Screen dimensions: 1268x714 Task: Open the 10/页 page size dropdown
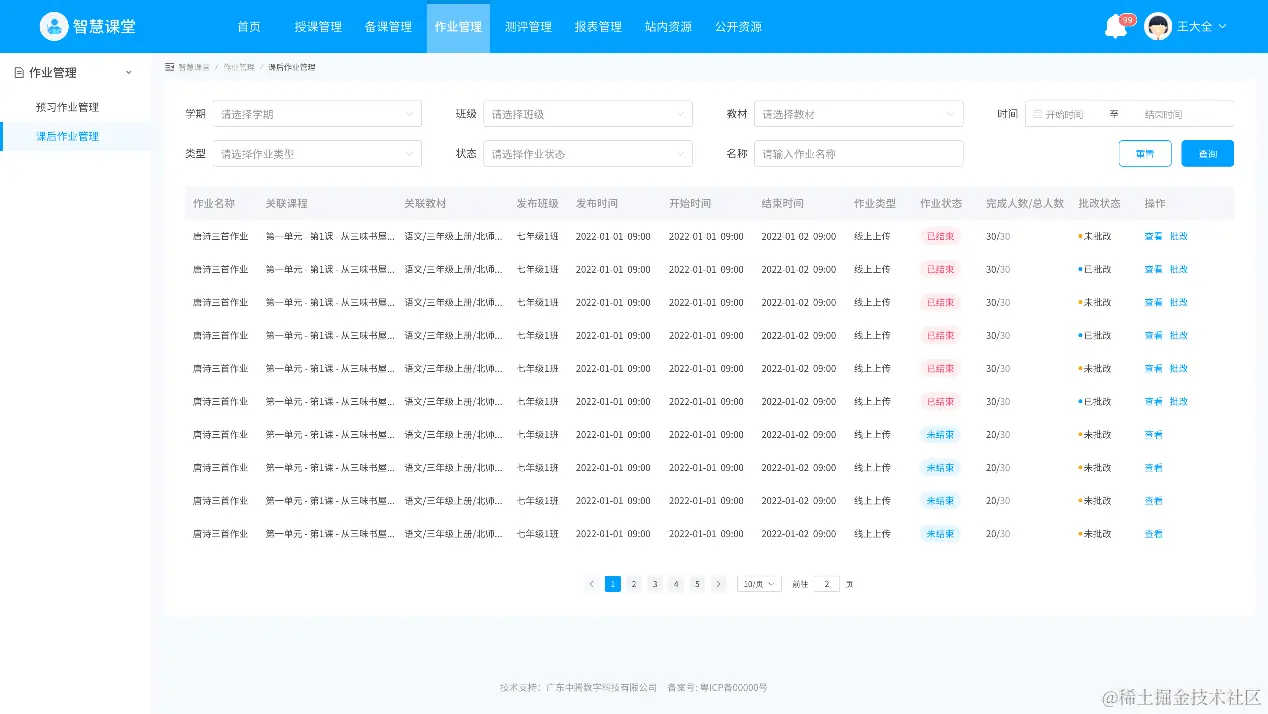coord(759,583)
